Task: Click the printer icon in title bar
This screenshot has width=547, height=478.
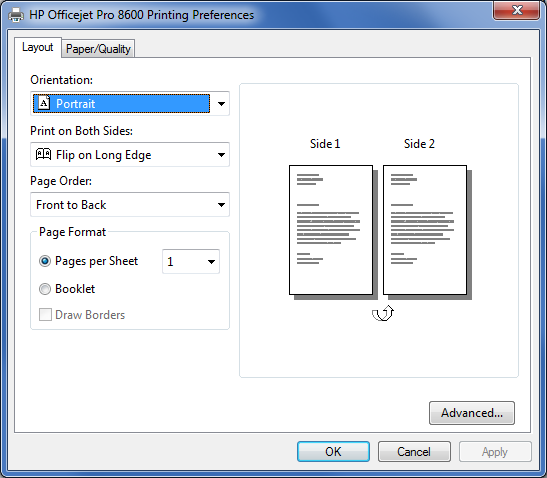Action: click(16, 15)
